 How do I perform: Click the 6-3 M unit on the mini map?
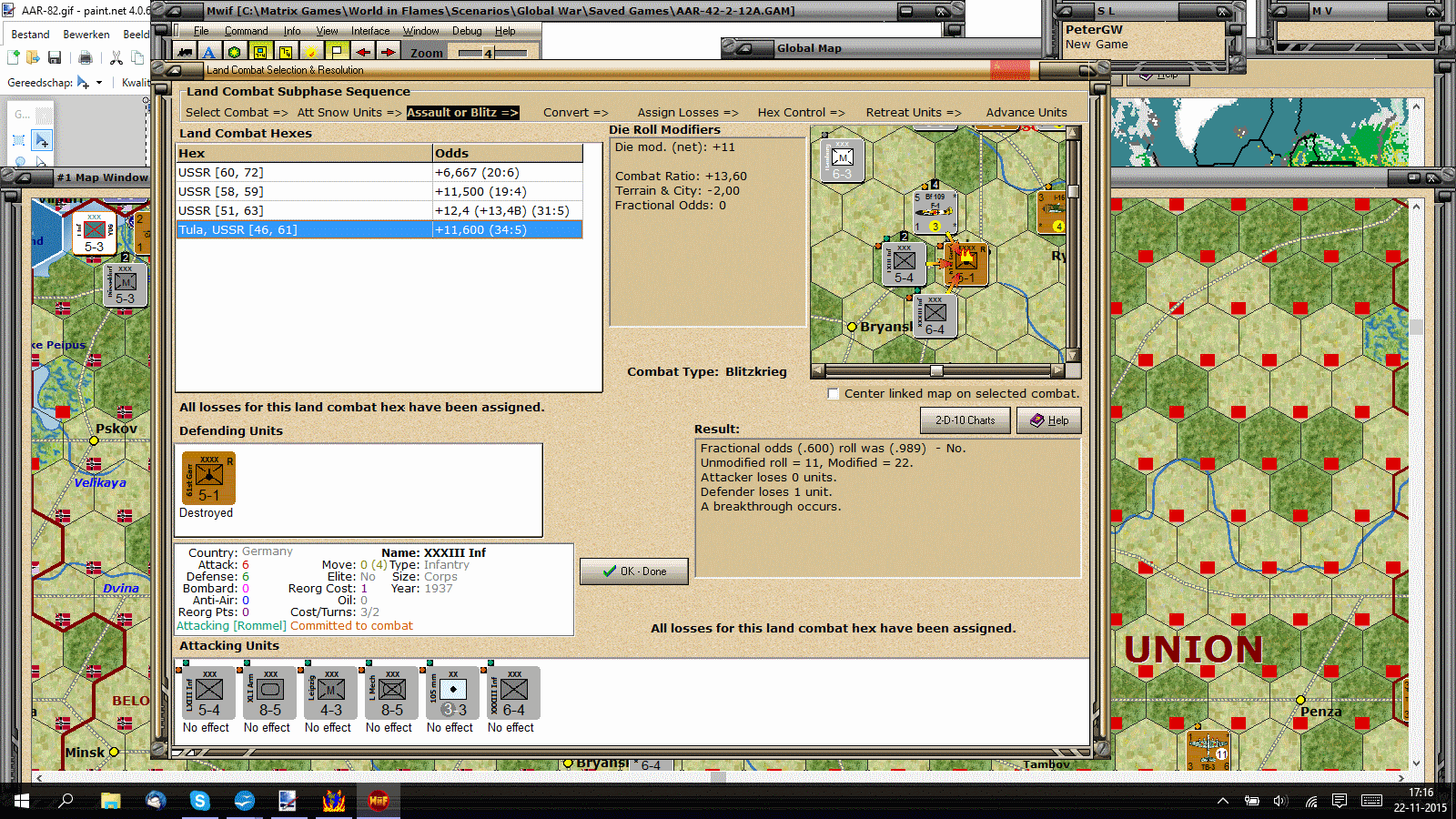click(843, 159)
